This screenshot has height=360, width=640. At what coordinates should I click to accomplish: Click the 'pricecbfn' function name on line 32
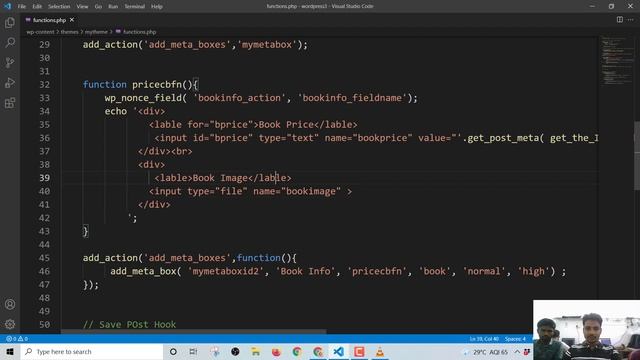tap(157, 84)
